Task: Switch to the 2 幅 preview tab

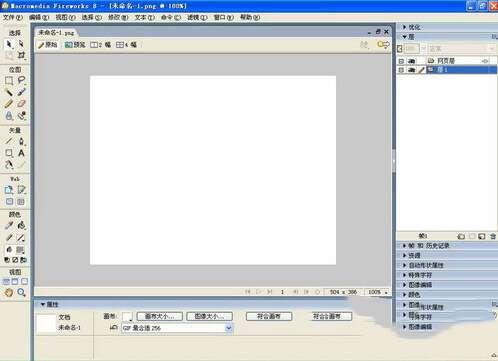Action: (x=101, y=45)
